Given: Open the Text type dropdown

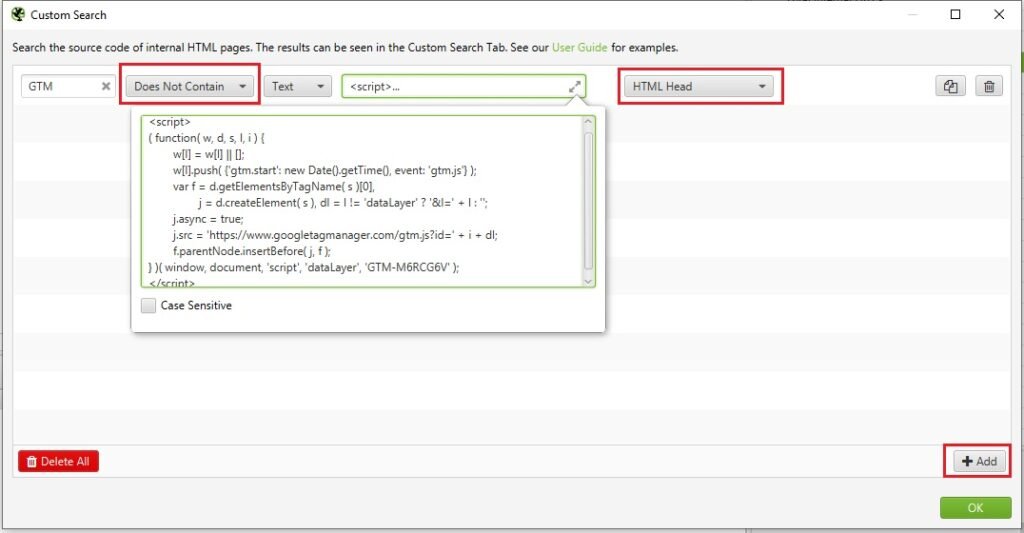Looking at the screenshot, I should click(297, 87).
